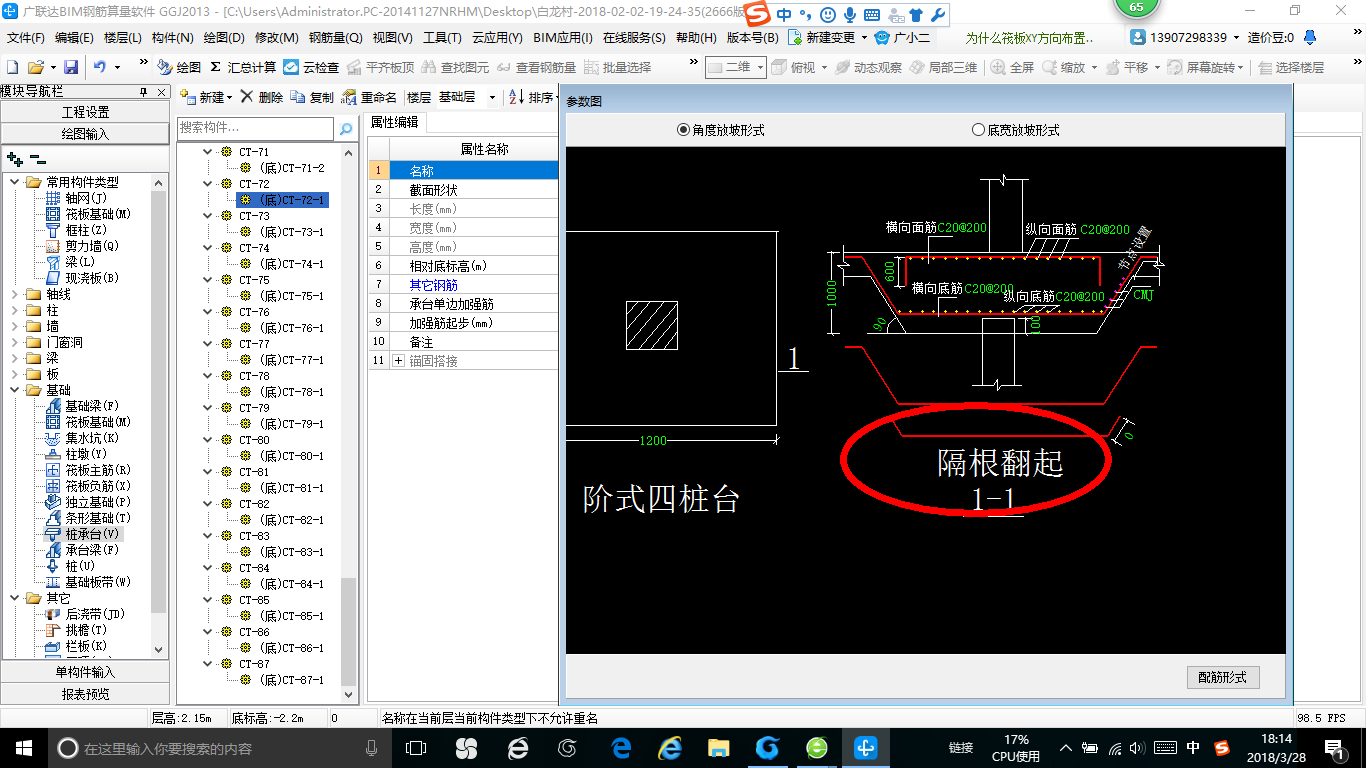Collapse the 常用构件类型 folder
The image size is (1366, 768).
pos(14,182)
